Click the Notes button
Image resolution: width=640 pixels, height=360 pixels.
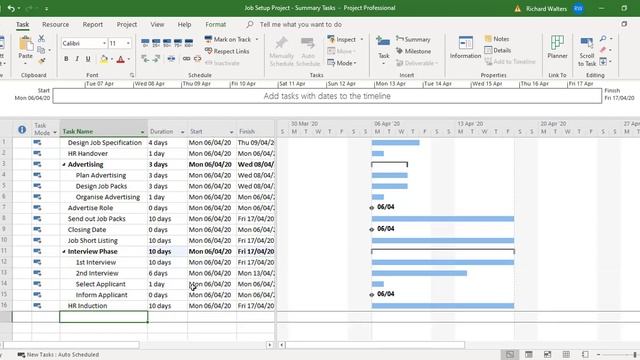pyautogui.click(x=497, y=39)
